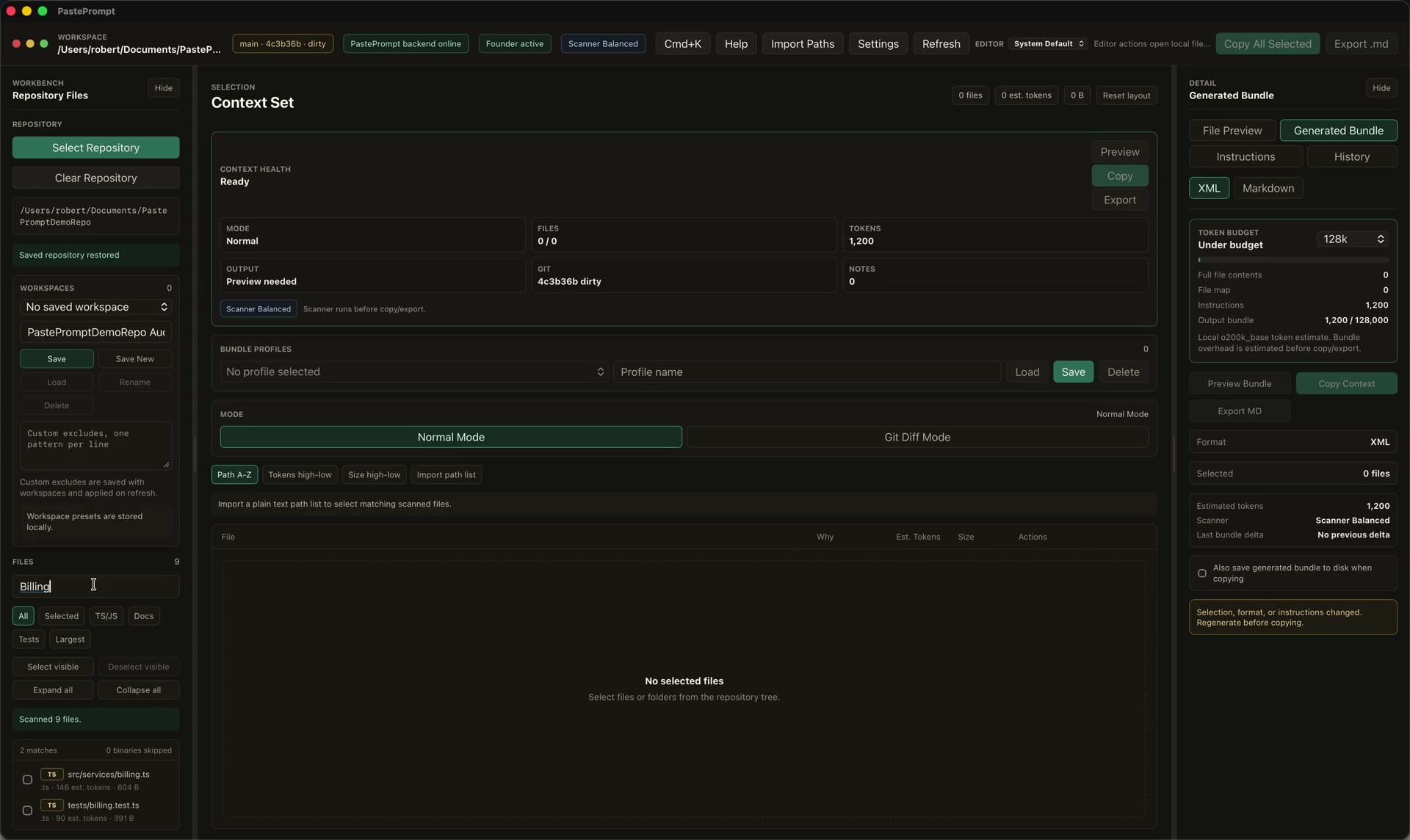
Task: Click Export in Context Health card
Action: [1119, 200]
